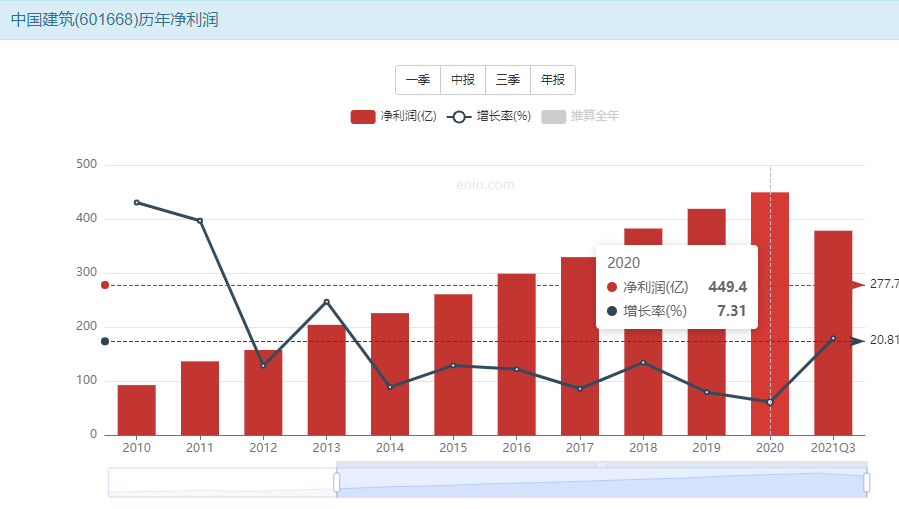Viewport: 899px width, 509px height.
Task: Click the 2014 growth rate line point
Action: [x=390, y=387]
